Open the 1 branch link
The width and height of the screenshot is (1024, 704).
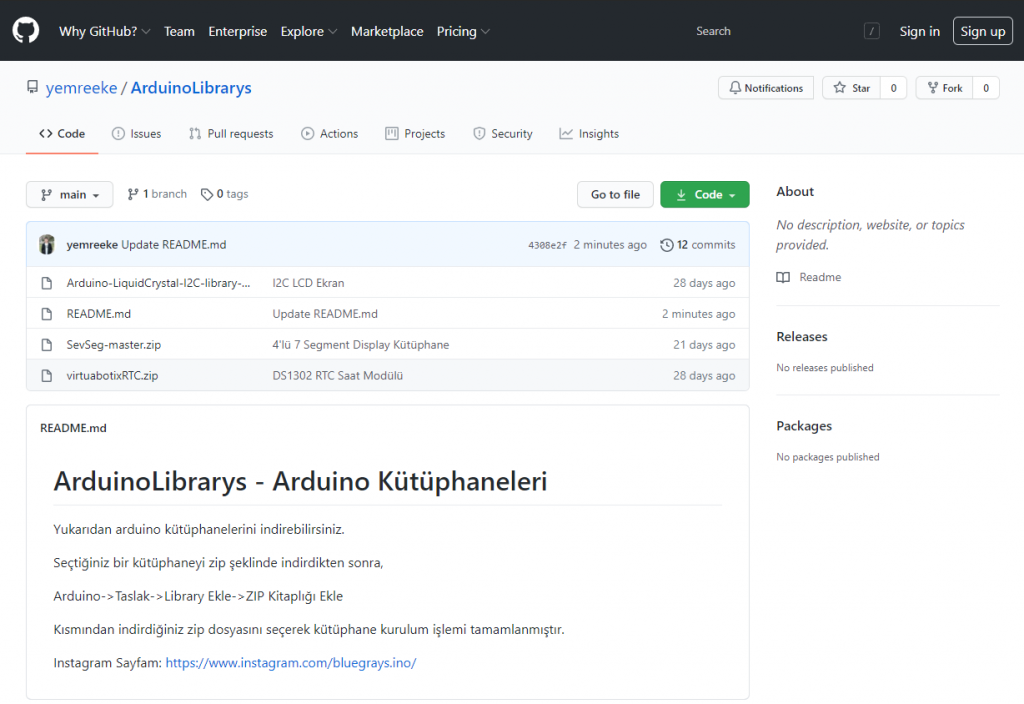click(x=157, y=194)
